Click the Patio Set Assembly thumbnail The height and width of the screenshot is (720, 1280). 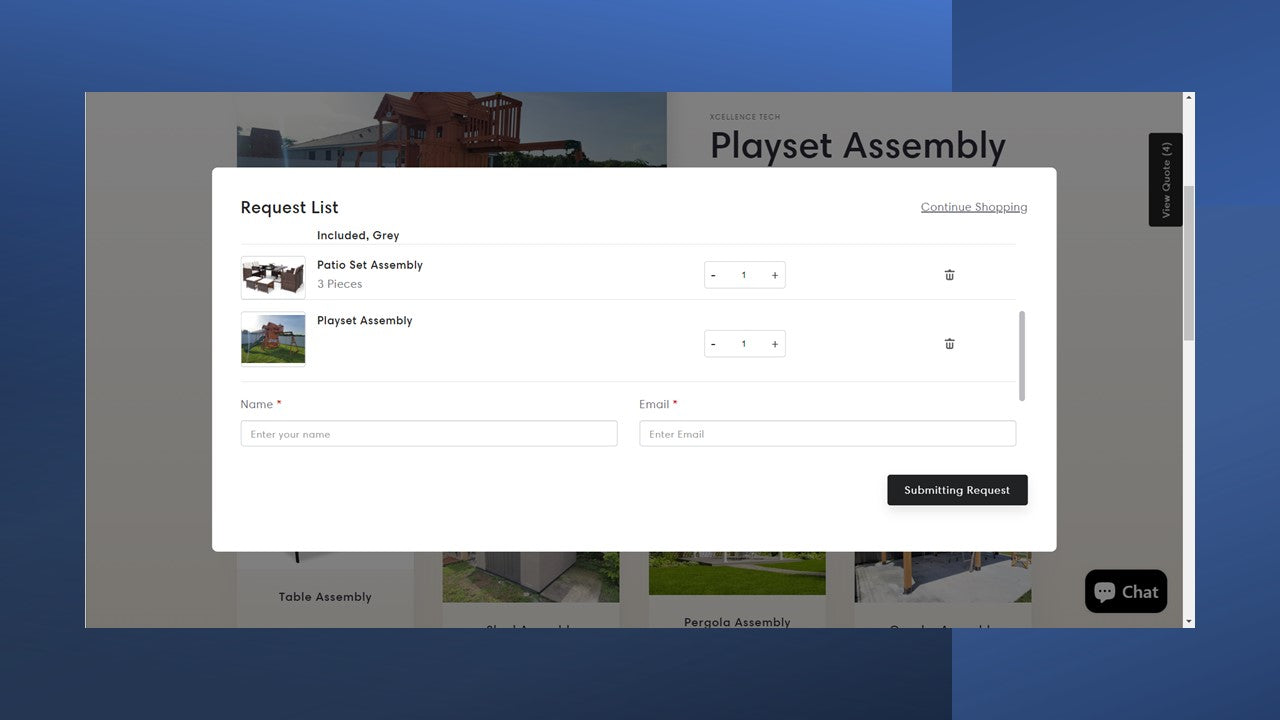pyautogui.click(x=273, y=277)
